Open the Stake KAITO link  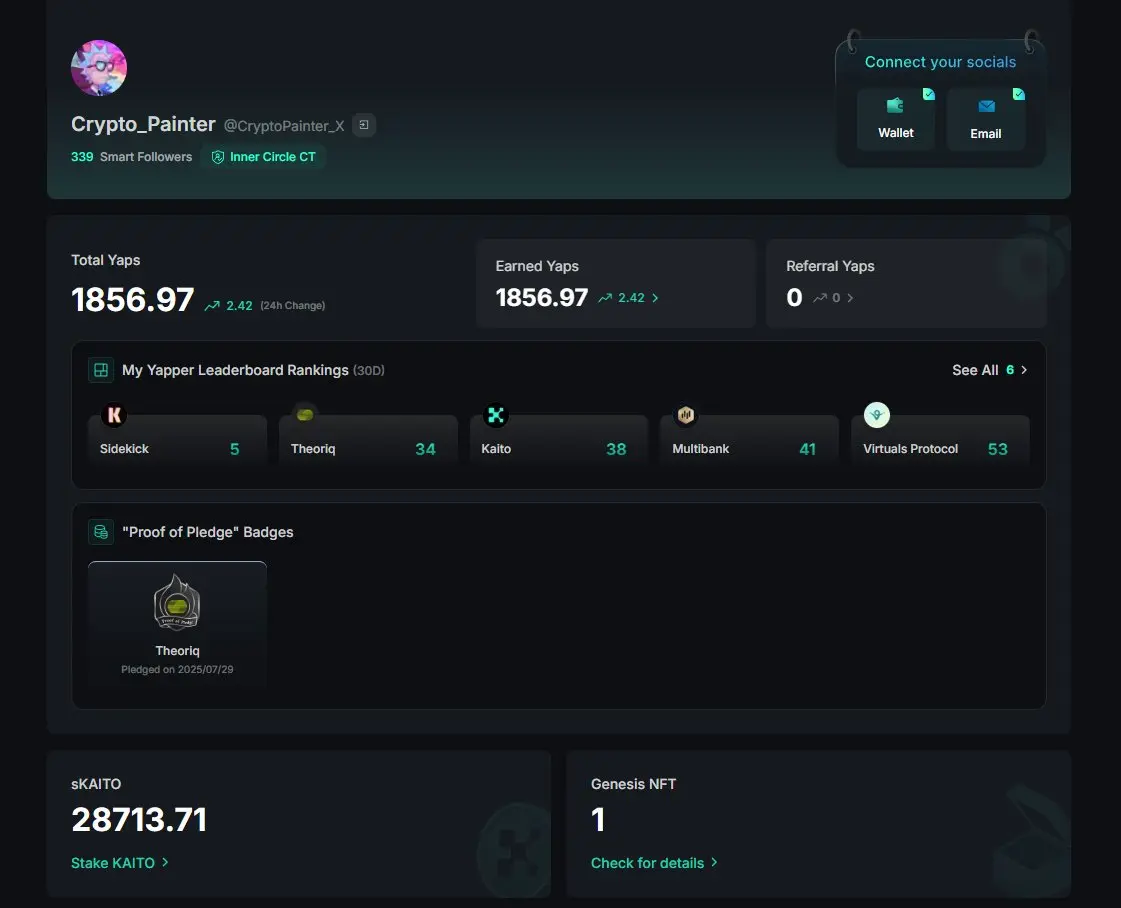point(119,863)
